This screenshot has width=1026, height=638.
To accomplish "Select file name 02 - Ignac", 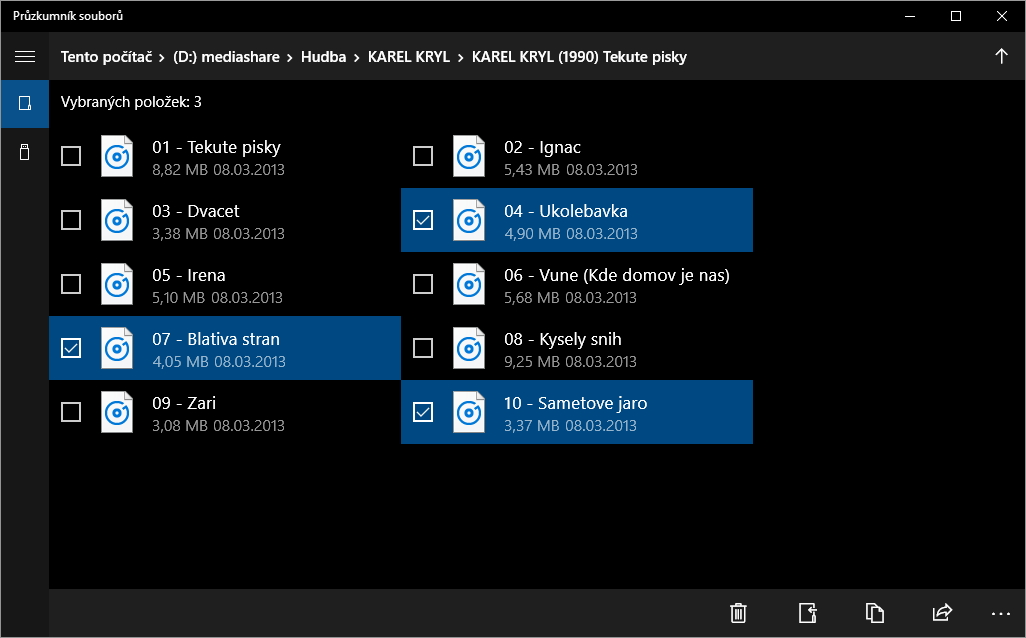I will pos(542,147).
